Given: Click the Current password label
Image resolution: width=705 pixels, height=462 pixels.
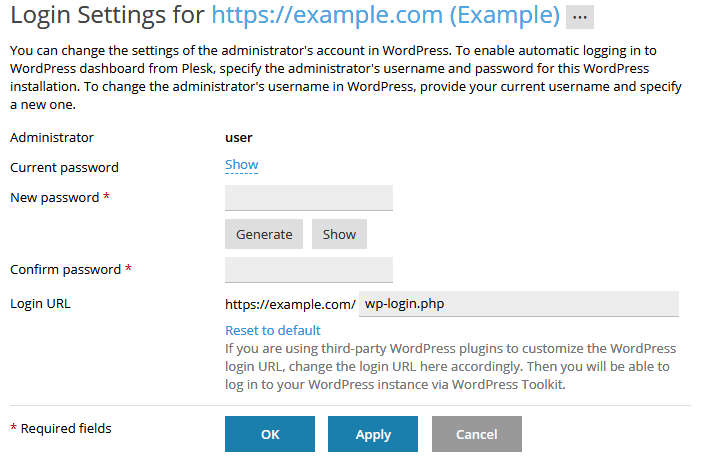Looking at the screenshot, I should coord(64,168).
